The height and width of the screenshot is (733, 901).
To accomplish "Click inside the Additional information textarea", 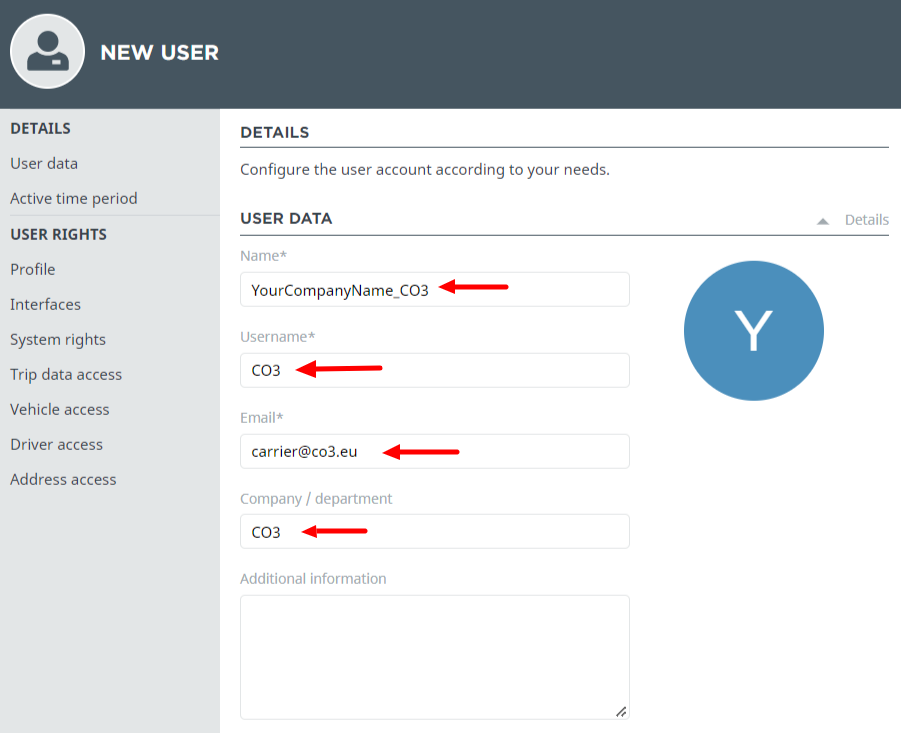I will point(434,657).
